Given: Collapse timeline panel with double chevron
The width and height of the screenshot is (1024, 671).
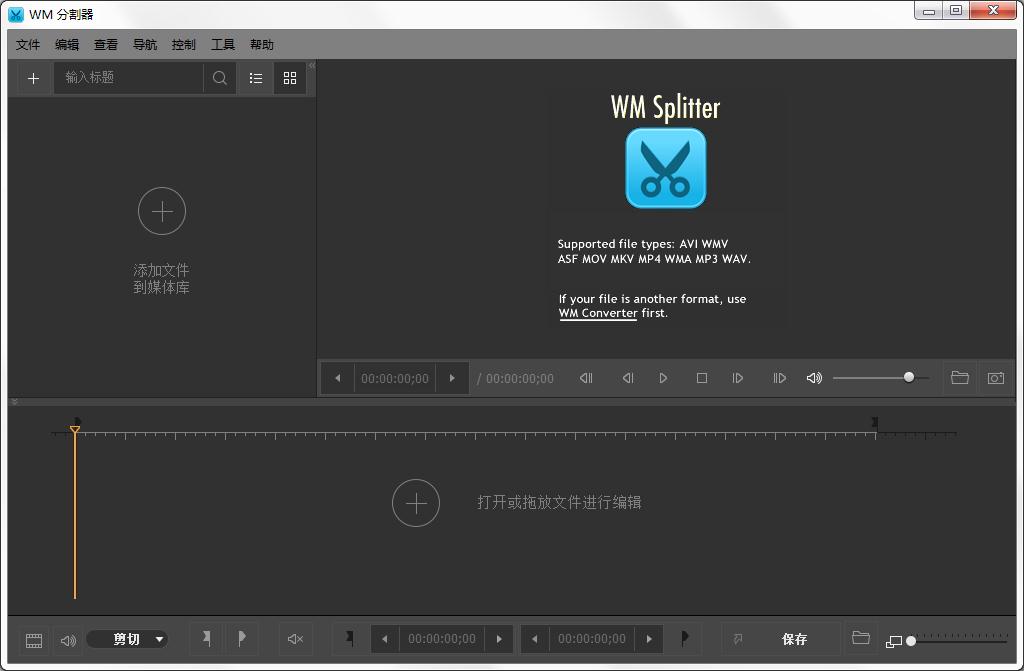Looking at the screenshot, I should point(15,402).
